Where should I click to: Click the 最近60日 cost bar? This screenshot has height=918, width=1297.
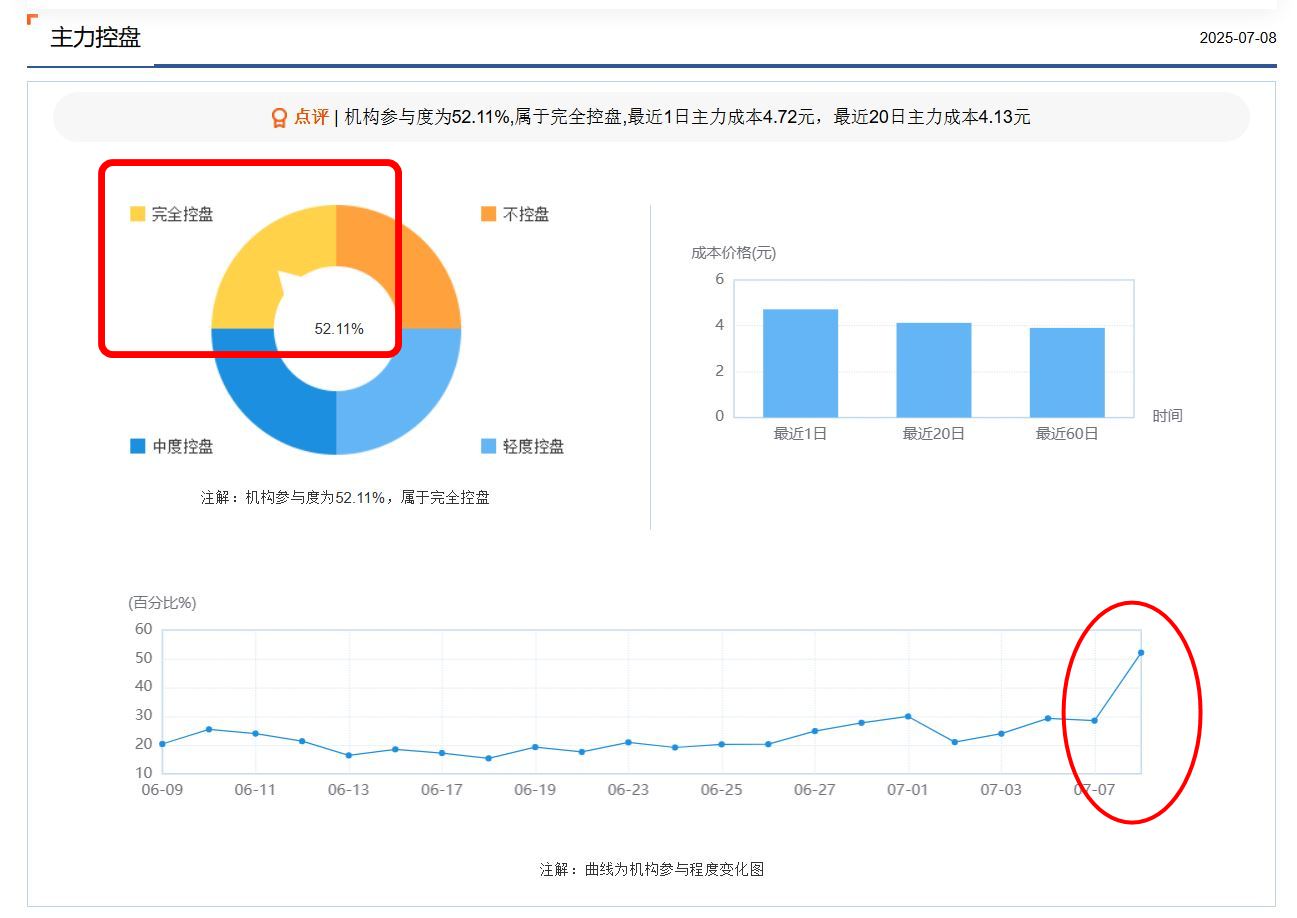[x=1067, y=372]
